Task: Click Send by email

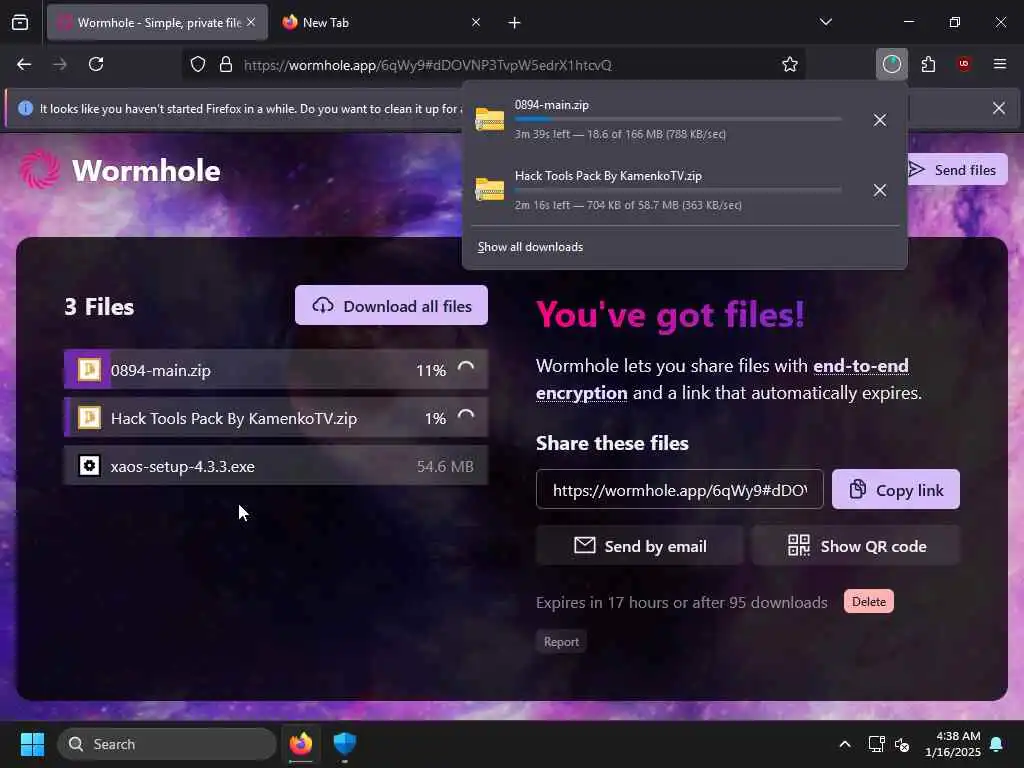Action: pos(639,546)
